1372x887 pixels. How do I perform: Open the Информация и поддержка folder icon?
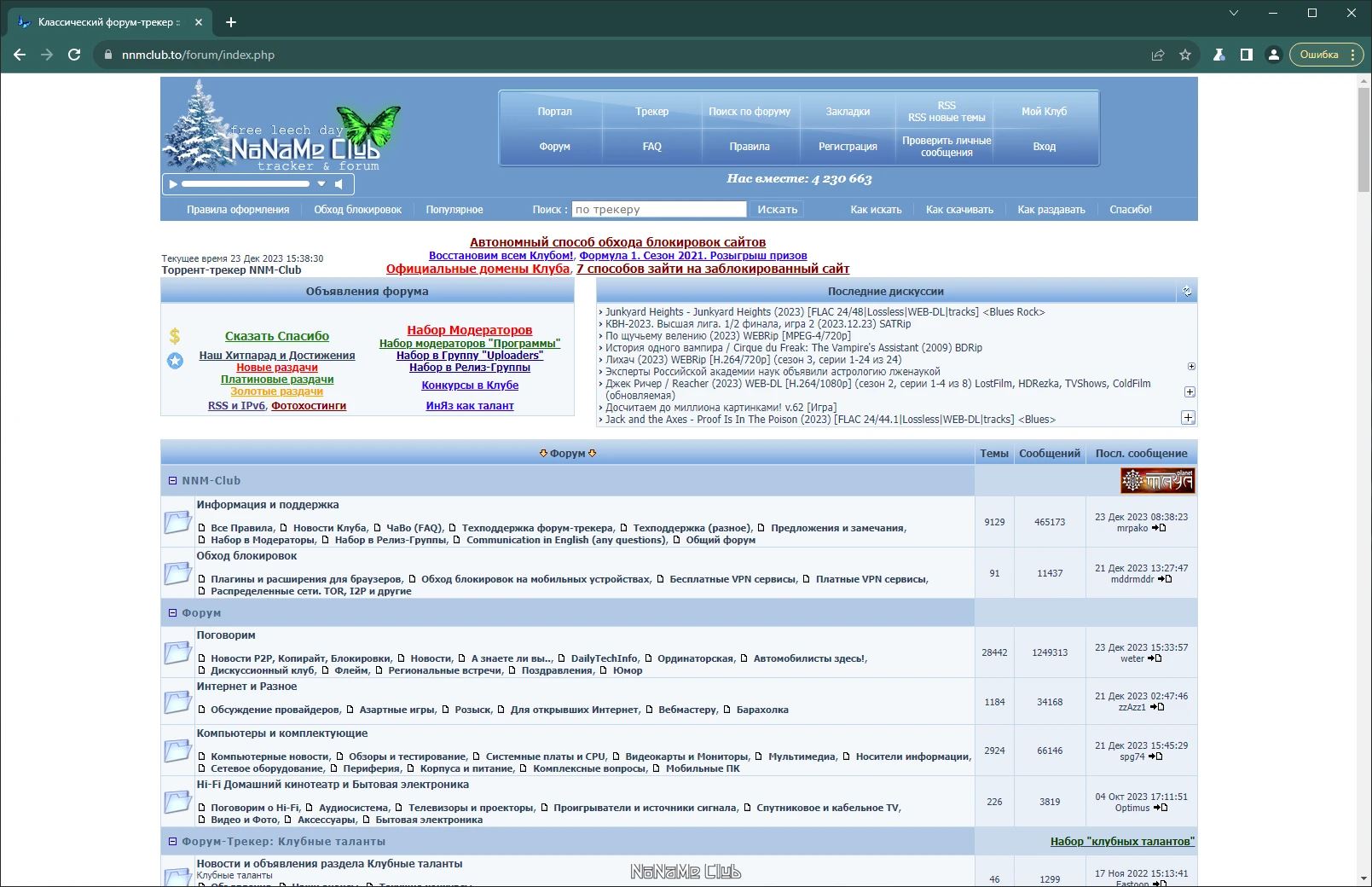point(177,521)
